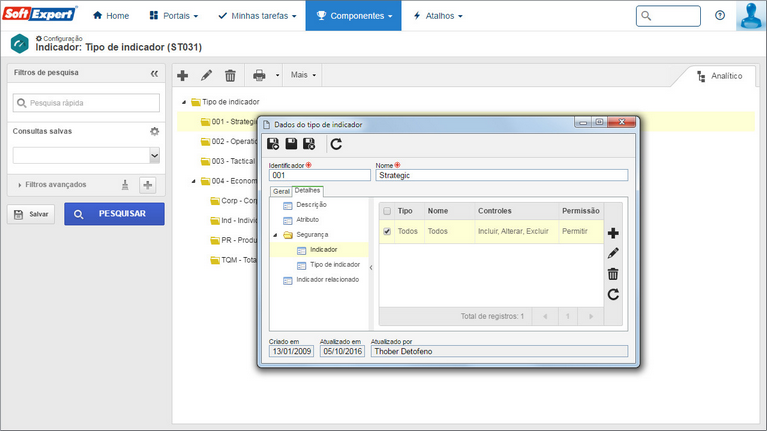Image resolution: width=767 pixels, height=431 pixels.
Task: Expand Filtros avançados section
Action: point(52,184)
